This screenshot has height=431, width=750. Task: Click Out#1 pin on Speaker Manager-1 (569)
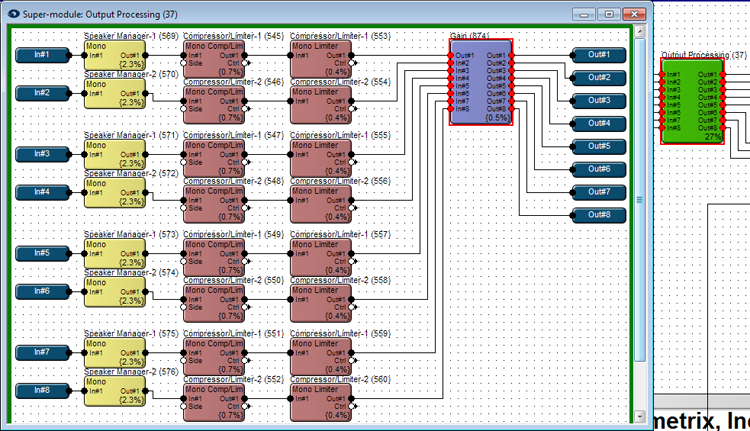point(145,55)
